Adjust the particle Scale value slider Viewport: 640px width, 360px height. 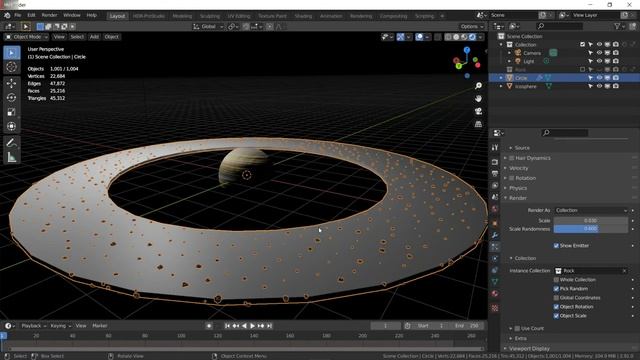(591, 220)
